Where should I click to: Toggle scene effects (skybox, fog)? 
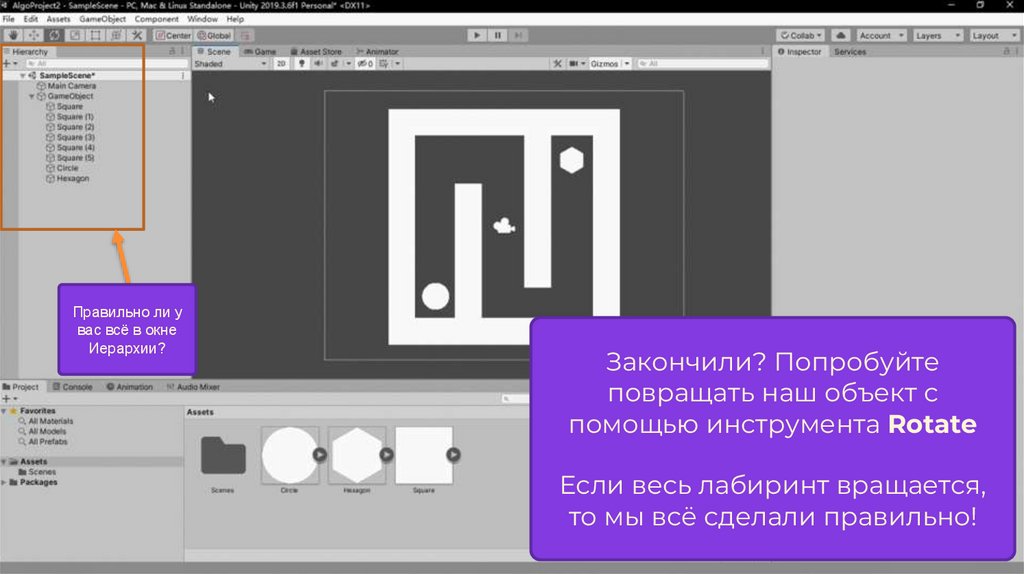[334, 64]
